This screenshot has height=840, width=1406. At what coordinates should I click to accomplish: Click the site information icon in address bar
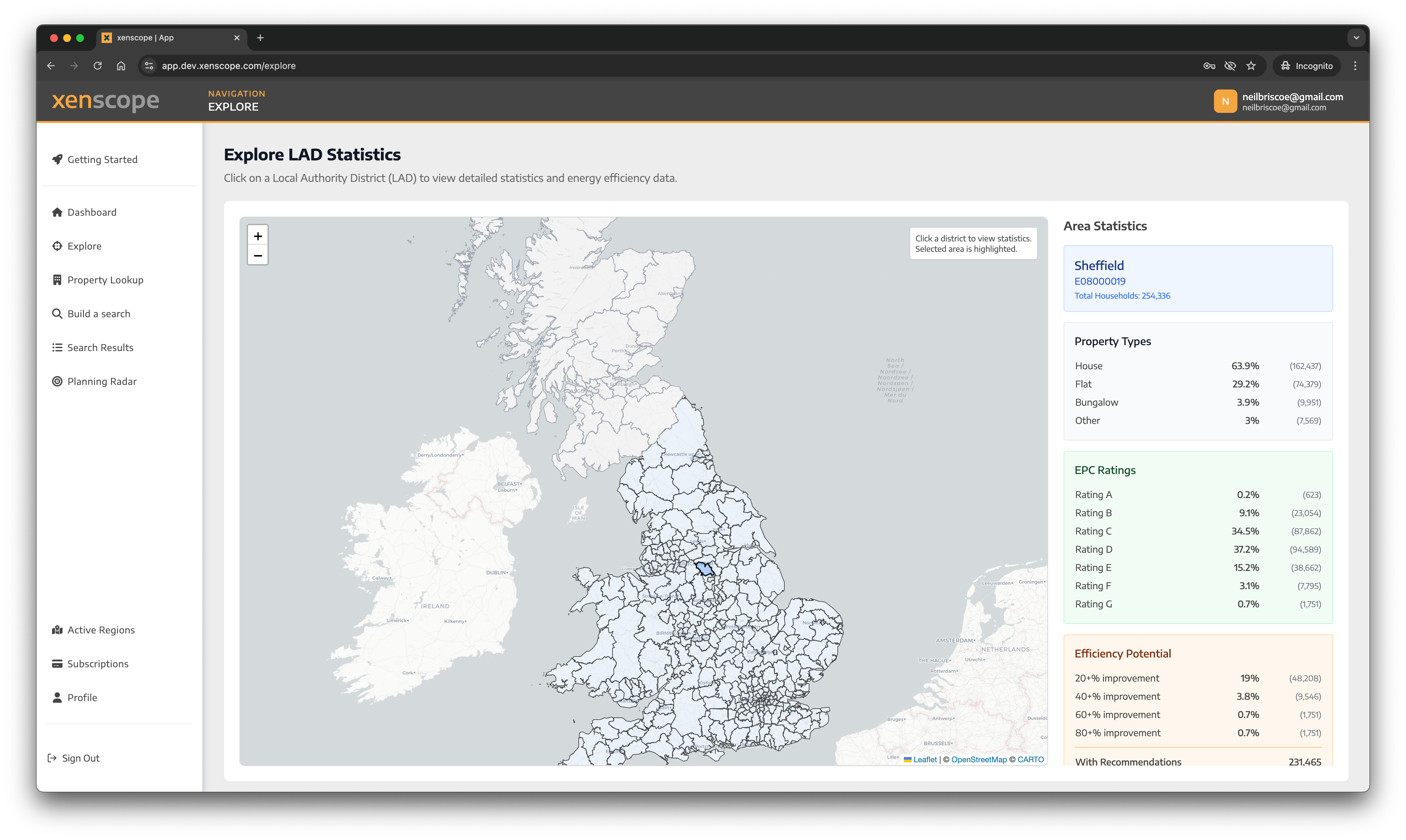(x=149, y=66)
